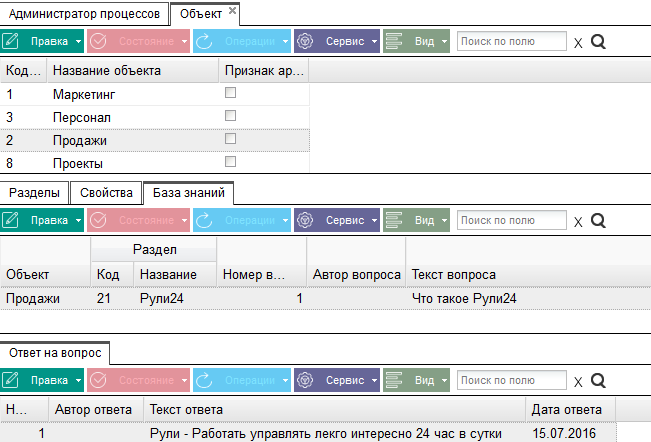651x442 pixels.
Task: Expand the top Правка dropdown arrow
Action: [x=77, y=42]
